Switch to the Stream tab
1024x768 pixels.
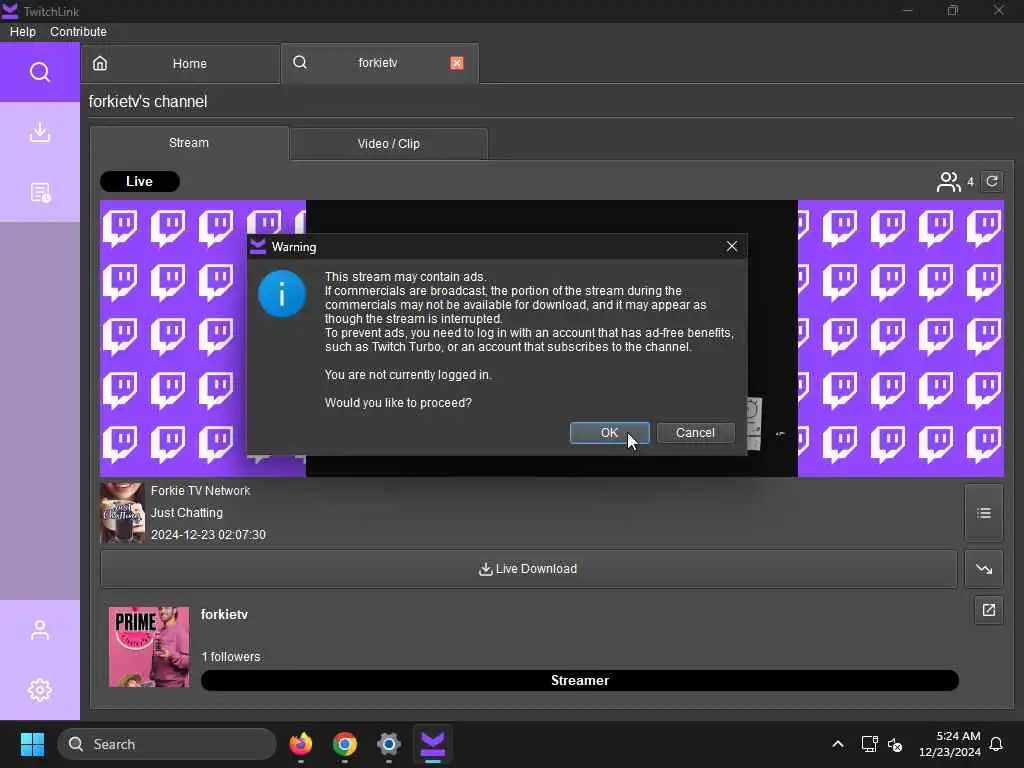point(189,143)
